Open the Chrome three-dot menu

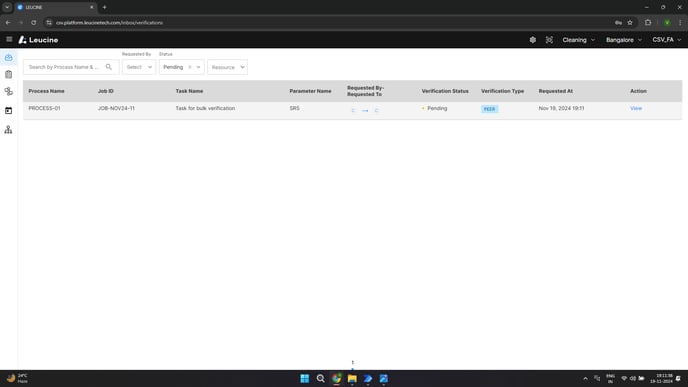tap(680, 22)
